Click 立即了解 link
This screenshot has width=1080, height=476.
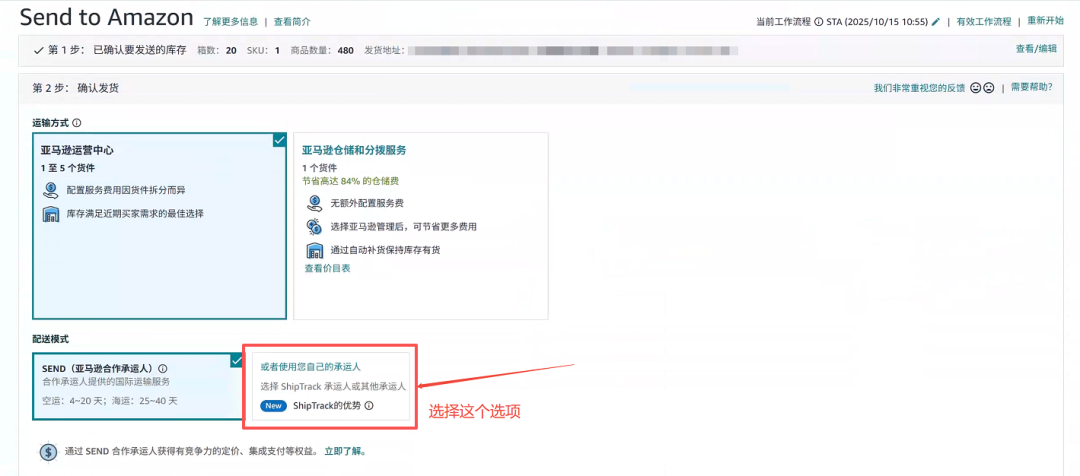click(344, 452)
